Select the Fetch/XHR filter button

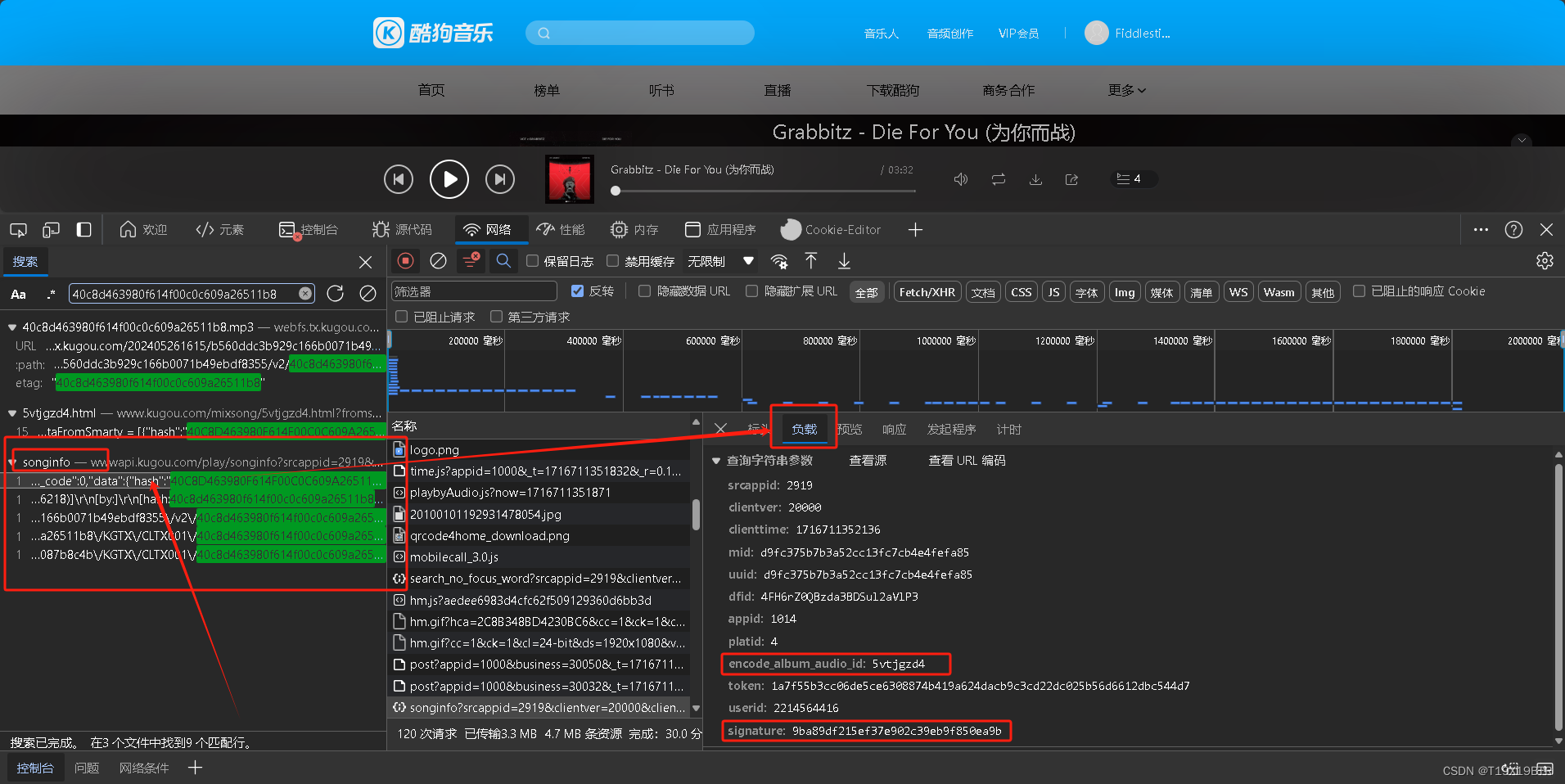point(927,292)
